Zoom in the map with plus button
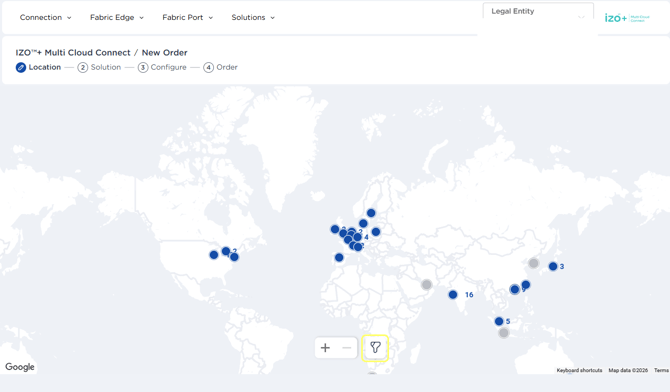Viewport: 670px width, 392px height. point(325,348)
